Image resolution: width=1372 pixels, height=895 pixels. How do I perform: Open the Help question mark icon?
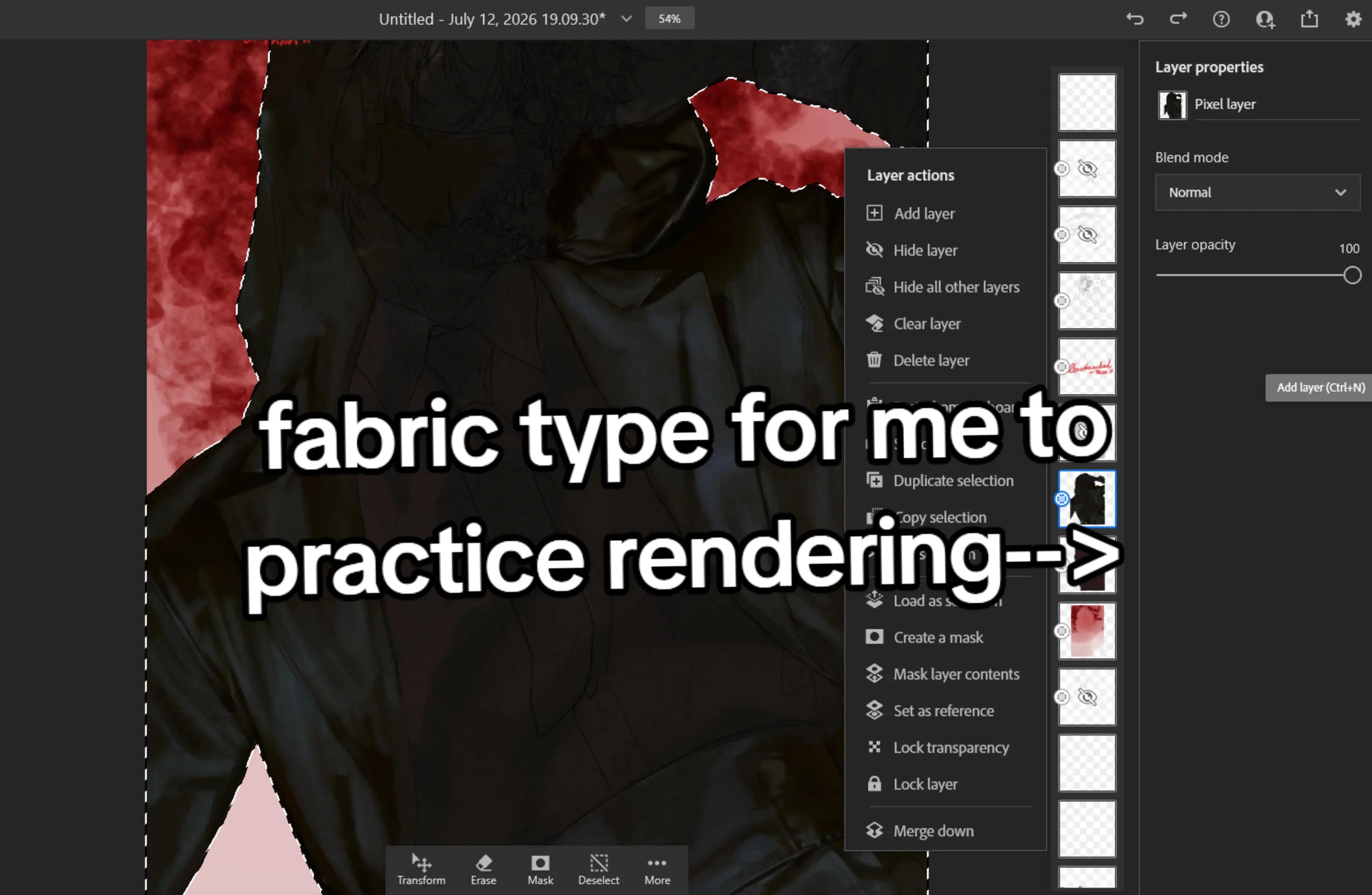pyautogui.click(x=1221, y=19)
